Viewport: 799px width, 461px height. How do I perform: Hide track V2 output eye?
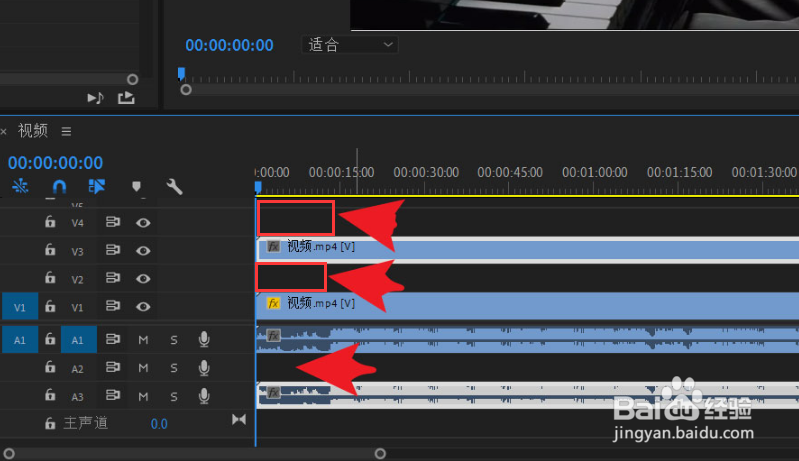point(143,279)
